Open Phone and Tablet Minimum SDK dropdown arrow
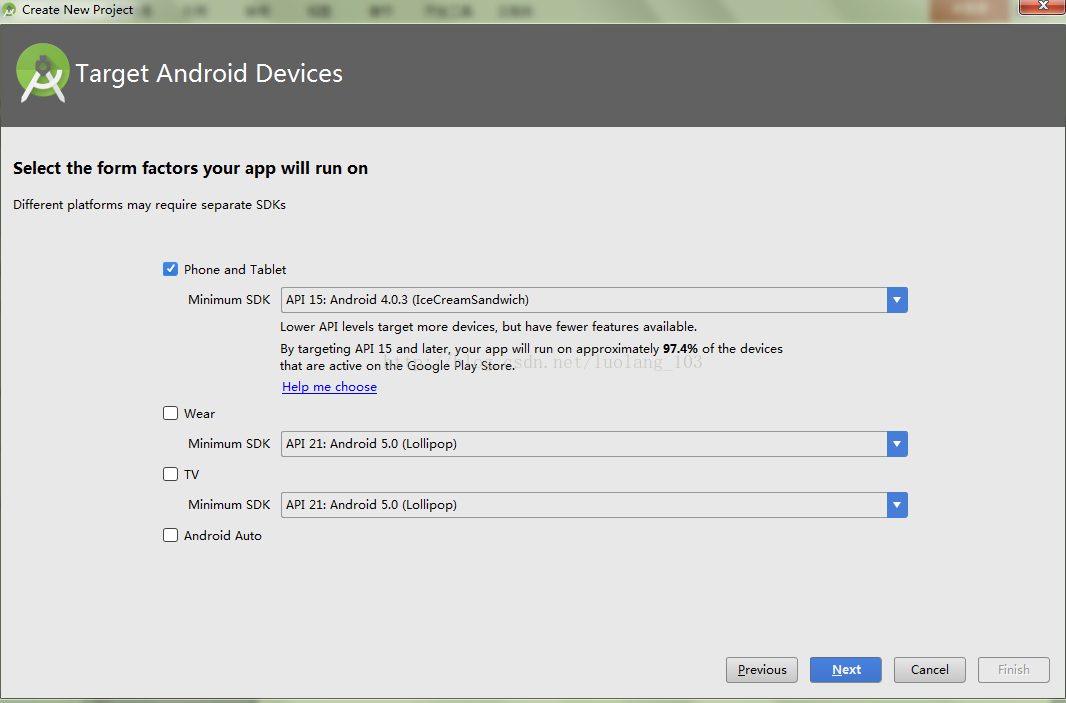Screen dimensions: 1066x703 coord(897,300)
